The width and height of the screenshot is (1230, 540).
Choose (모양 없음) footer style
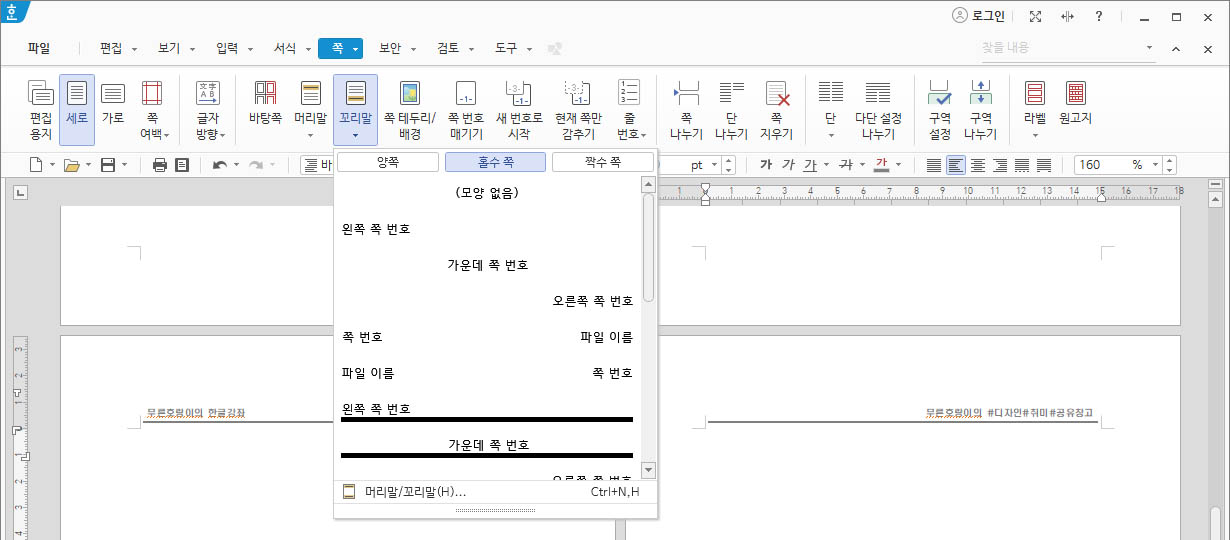487,193
